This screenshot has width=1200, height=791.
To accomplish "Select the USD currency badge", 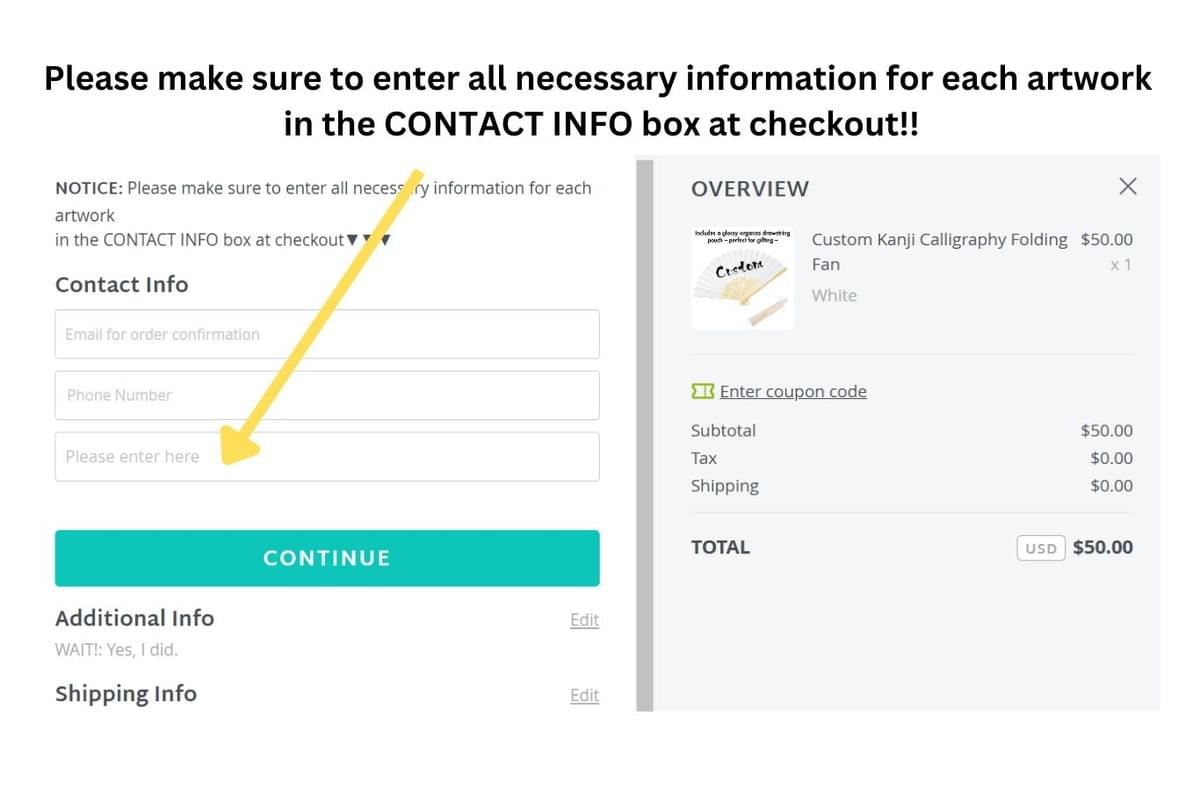I will click(x=1041, y=548).
